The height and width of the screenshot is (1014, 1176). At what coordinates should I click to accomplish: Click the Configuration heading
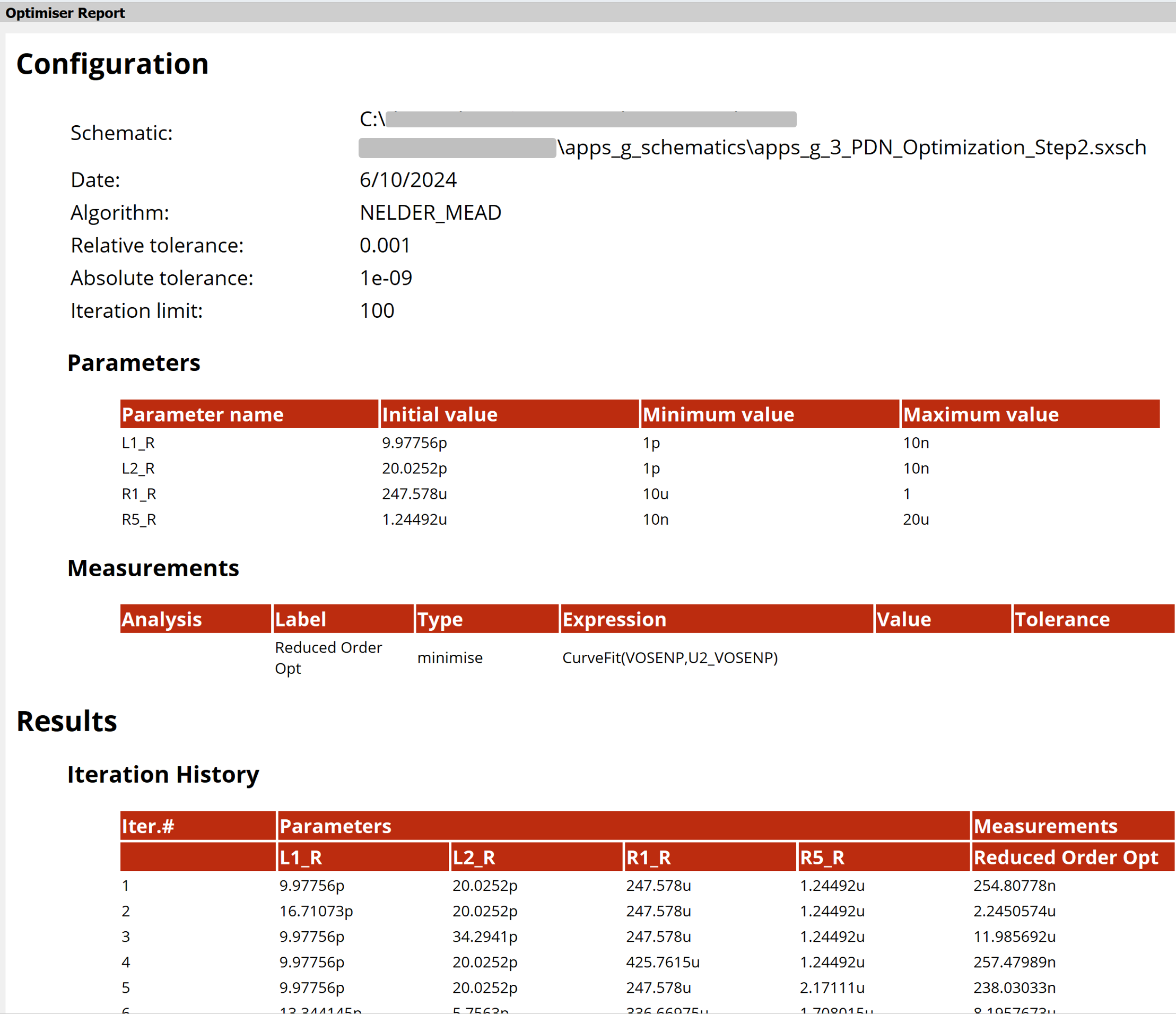(112, 64)
